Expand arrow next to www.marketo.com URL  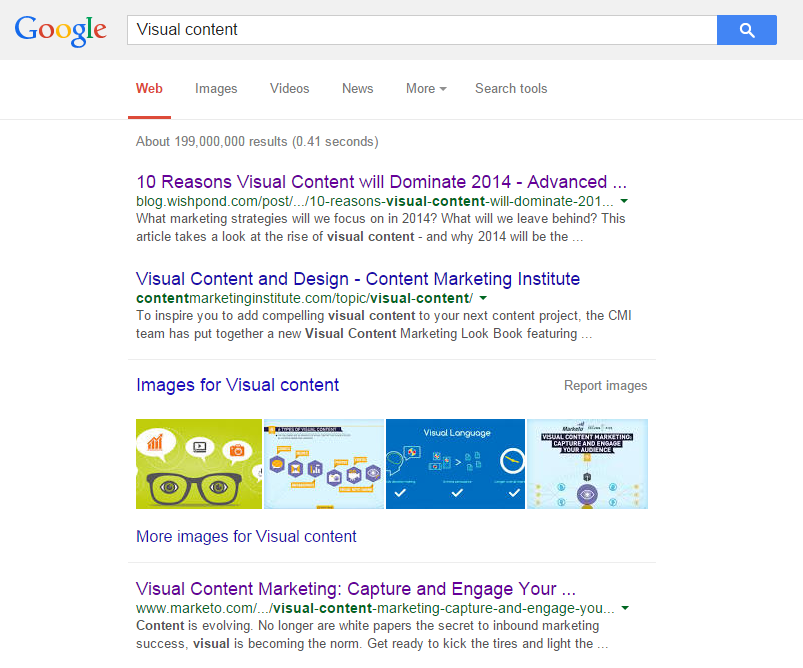(x=625, y=608)
